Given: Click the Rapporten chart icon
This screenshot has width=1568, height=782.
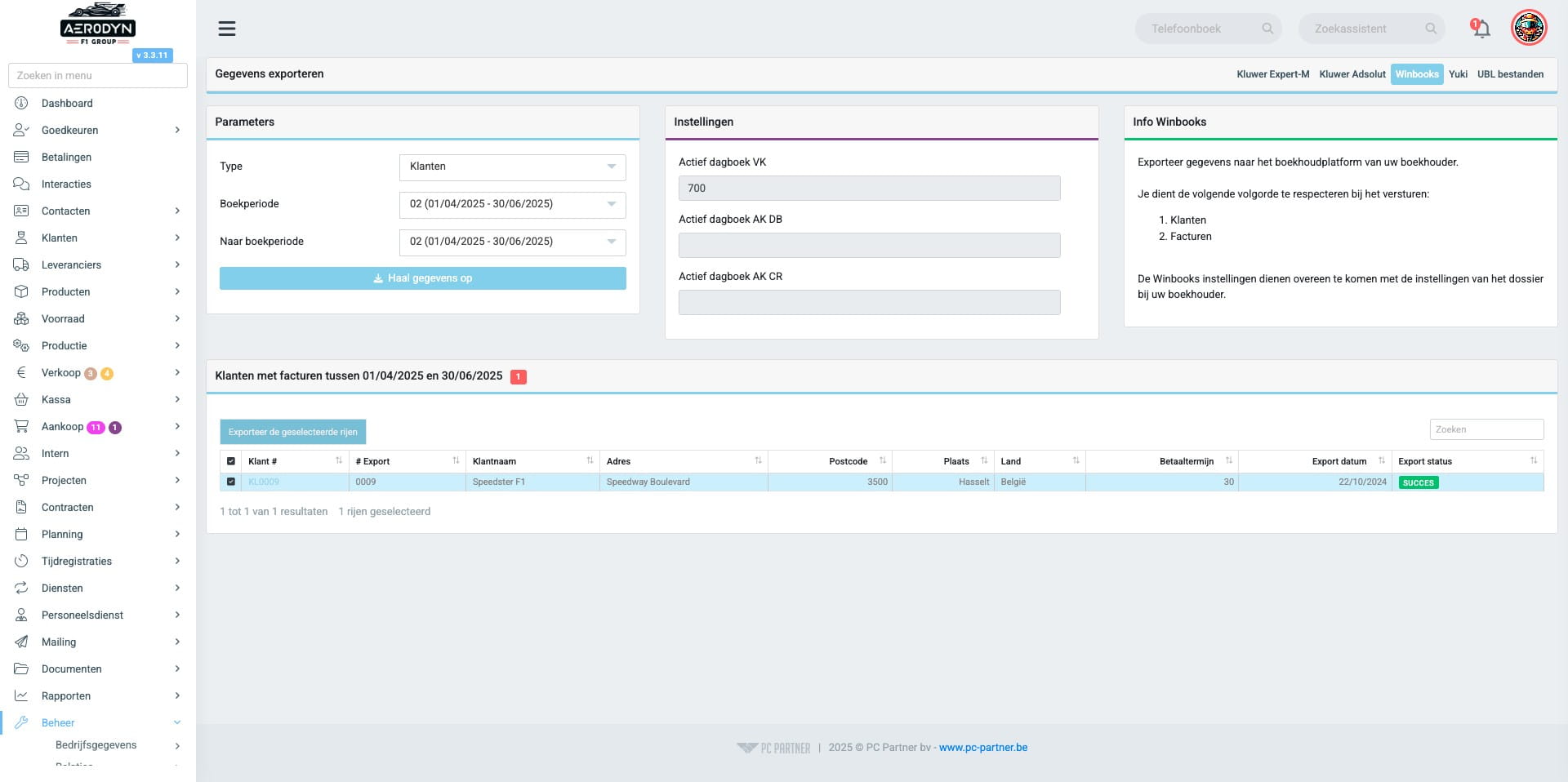Looking at the screenshot, I should pos(21,695).
